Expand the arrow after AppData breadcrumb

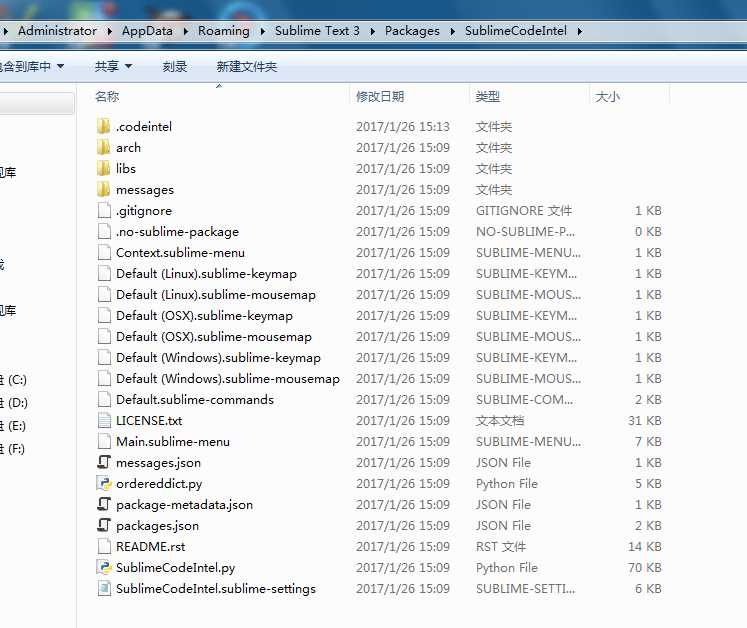185,31
